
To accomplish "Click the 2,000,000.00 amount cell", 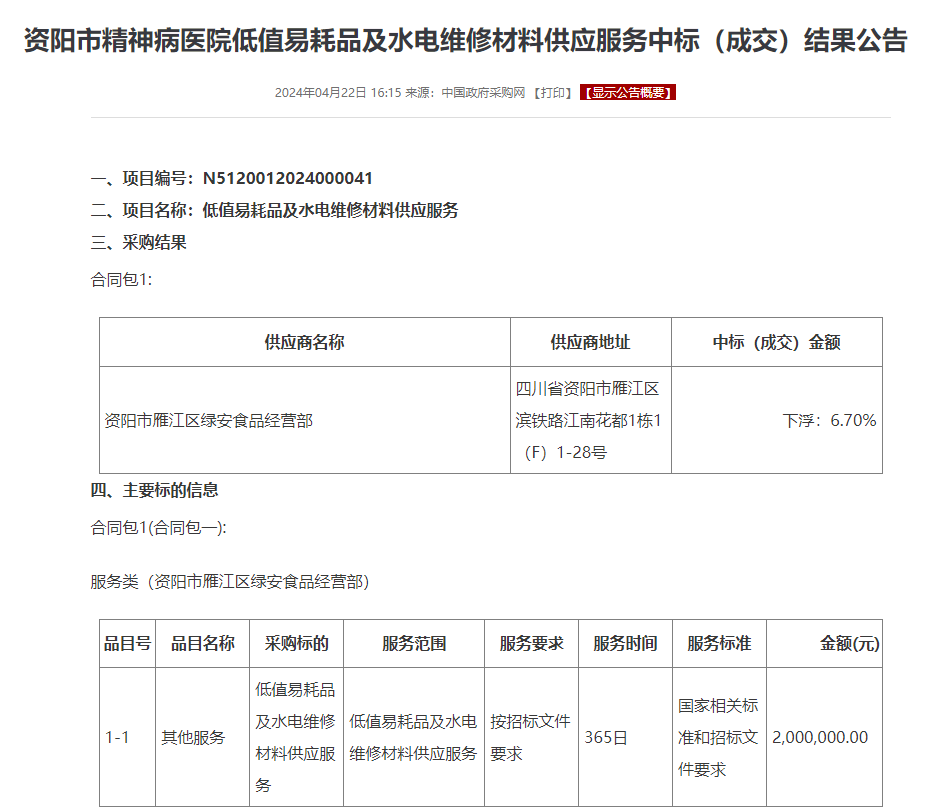I will click(825, 737).
